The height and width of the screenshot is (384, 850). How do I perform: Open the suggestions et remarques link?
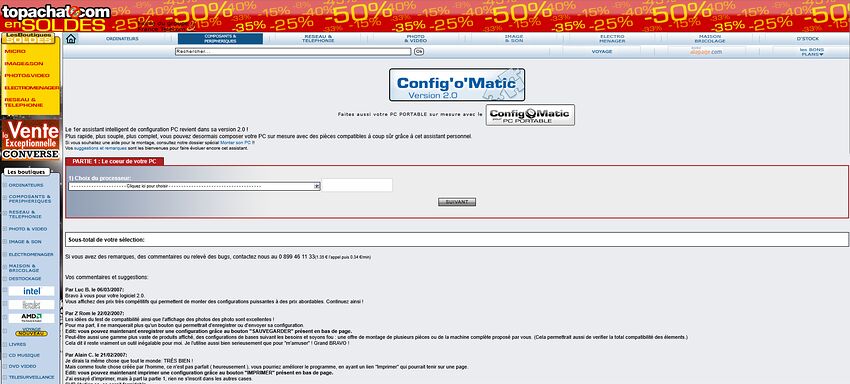pos(100,148)
